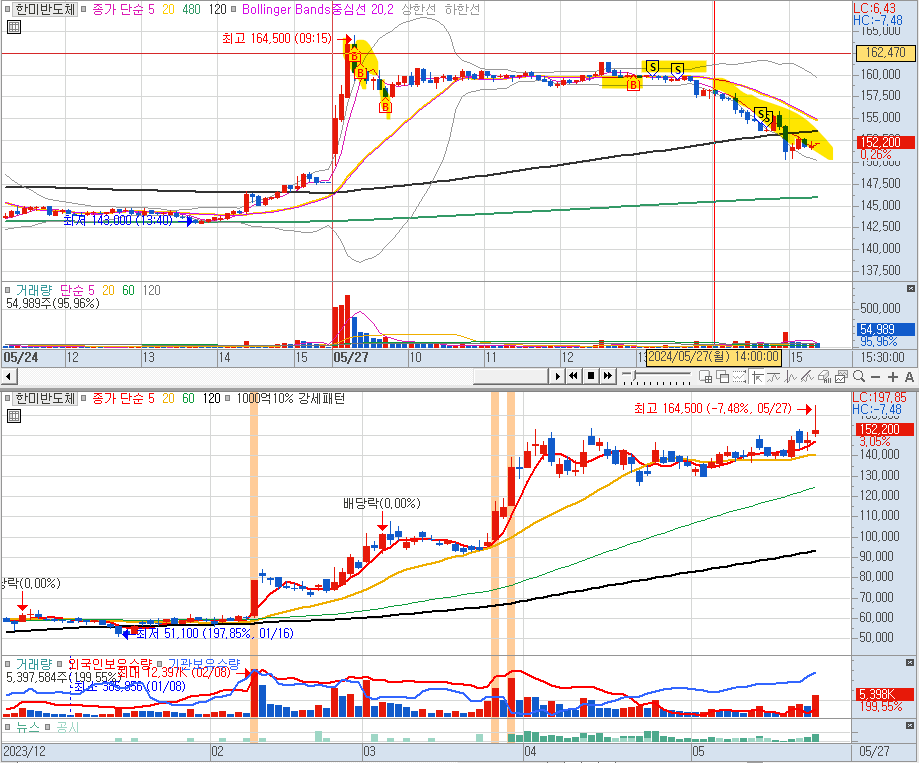Click the 기관보유수량 label
Screen dimensions: 919x763
click(x=204, y=663)
